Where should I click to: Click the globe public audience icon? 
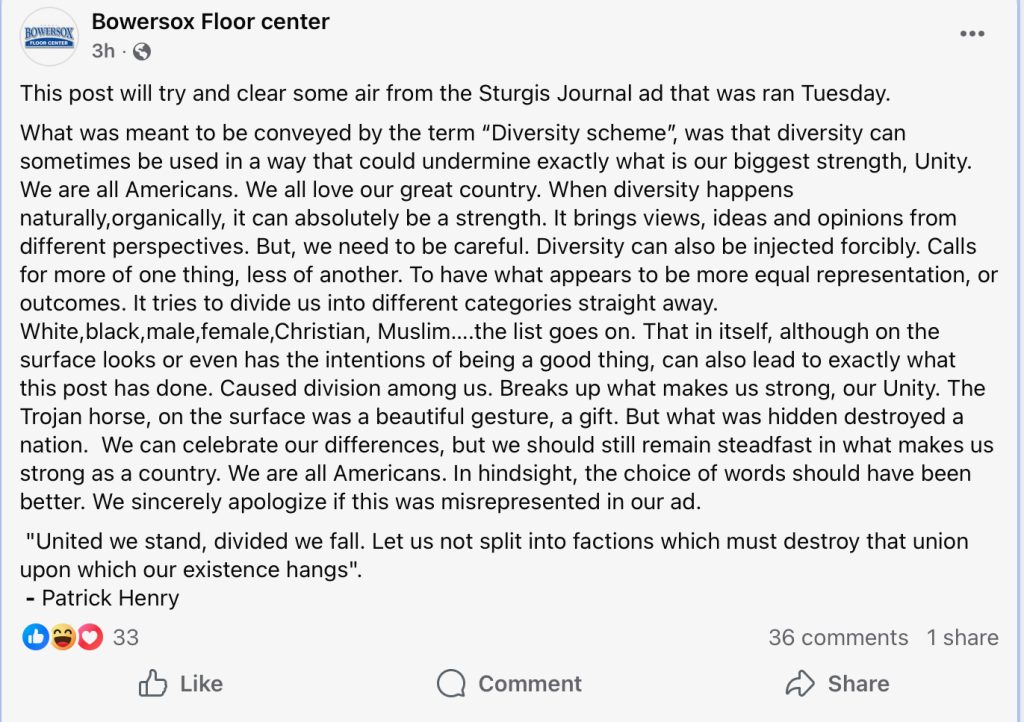coord(142,51)
